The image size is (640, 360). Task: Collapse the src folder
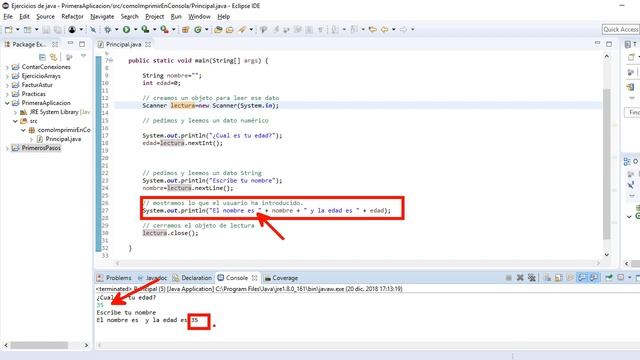pyautogui.click(x=16, y=121)
